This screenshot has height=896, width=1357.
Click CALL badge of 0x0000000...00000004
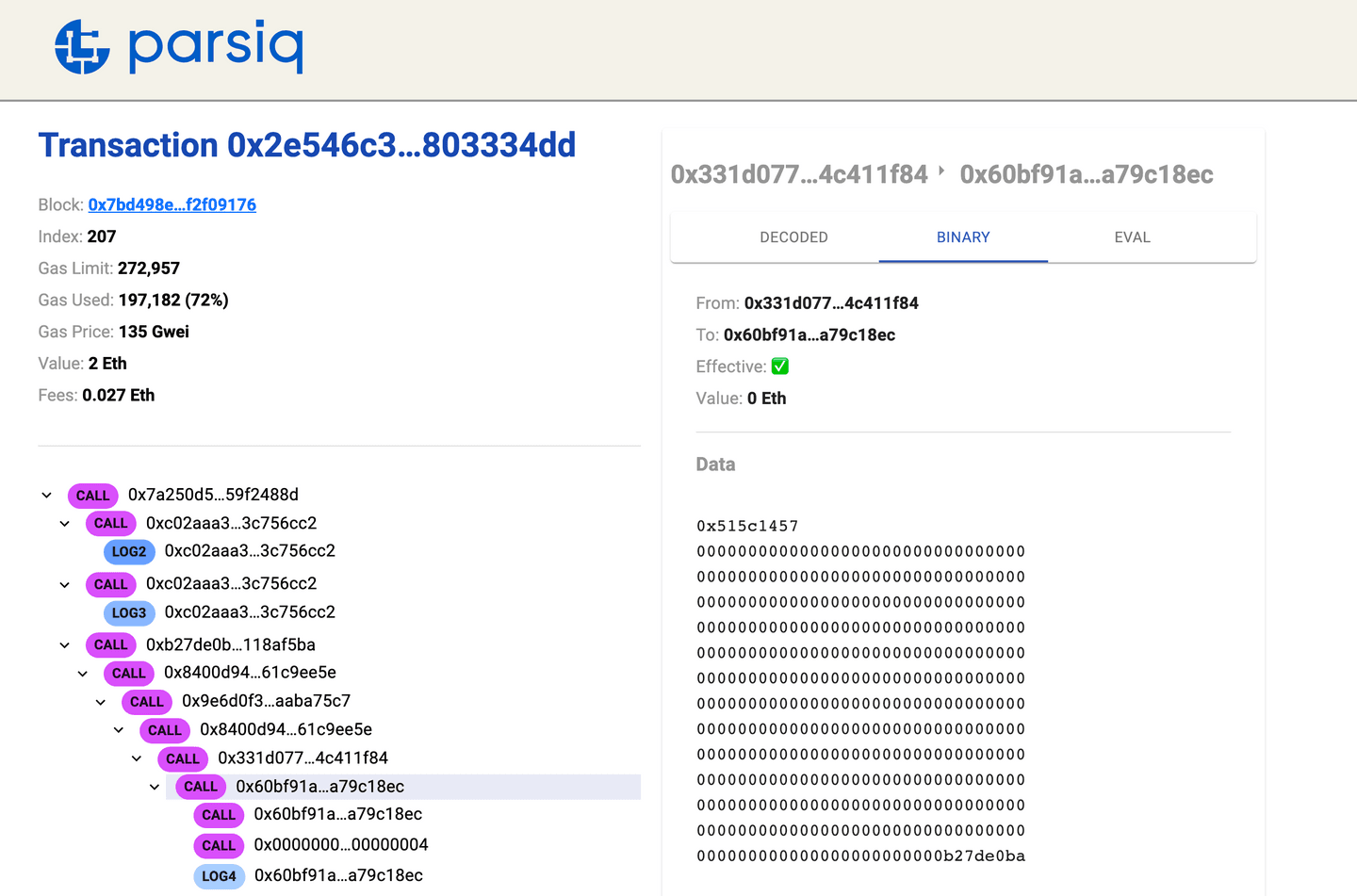(x=219, y=846)
